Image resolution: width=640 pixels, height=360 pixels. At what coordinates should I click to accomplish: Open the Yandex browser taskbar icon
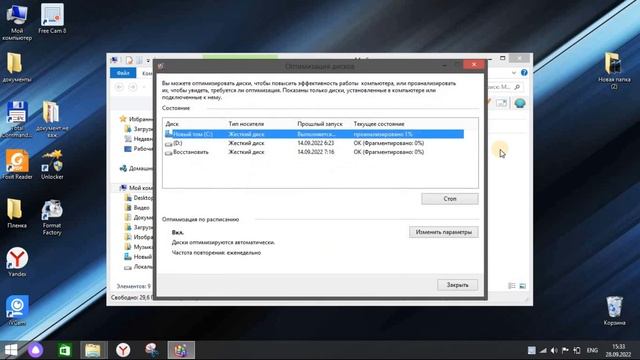[x=123, y=350]
